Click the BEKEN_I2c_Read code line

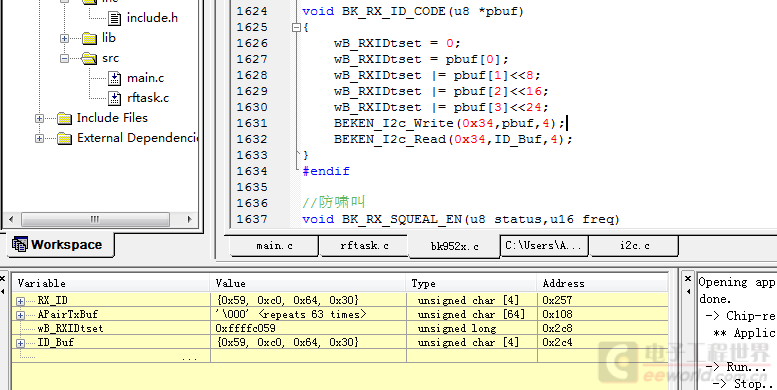point(453,139)
